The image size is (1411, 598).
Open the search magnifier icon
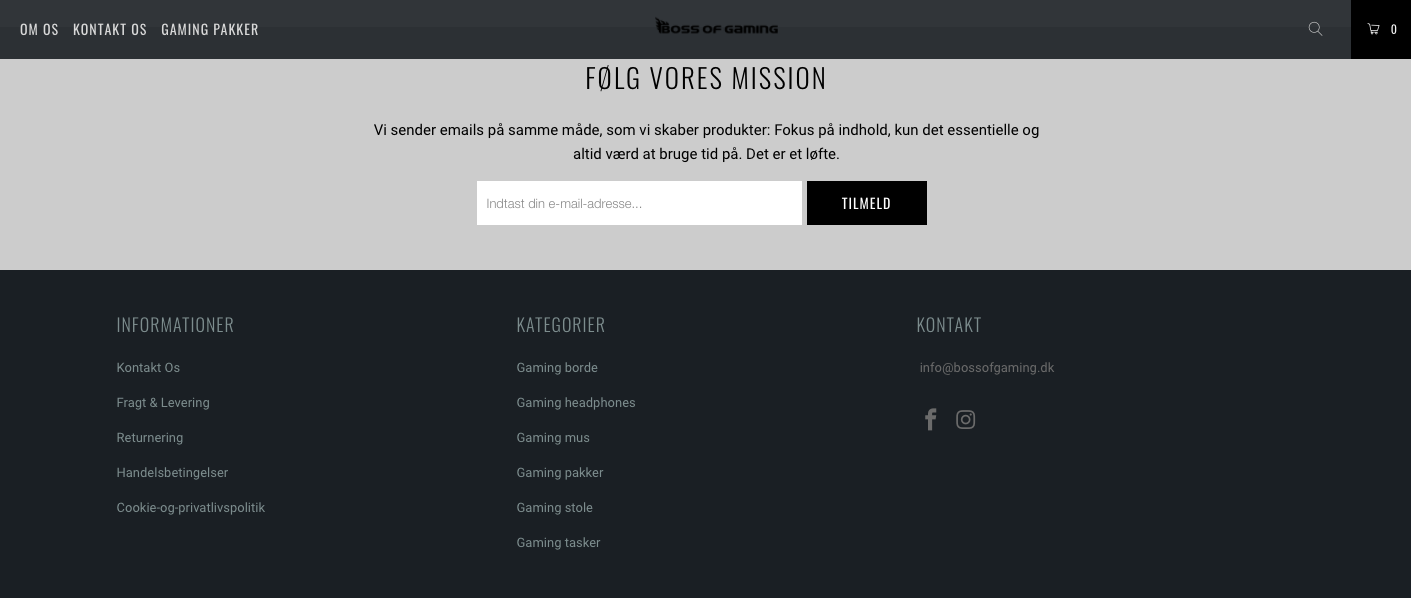[x=1315, y=29]
